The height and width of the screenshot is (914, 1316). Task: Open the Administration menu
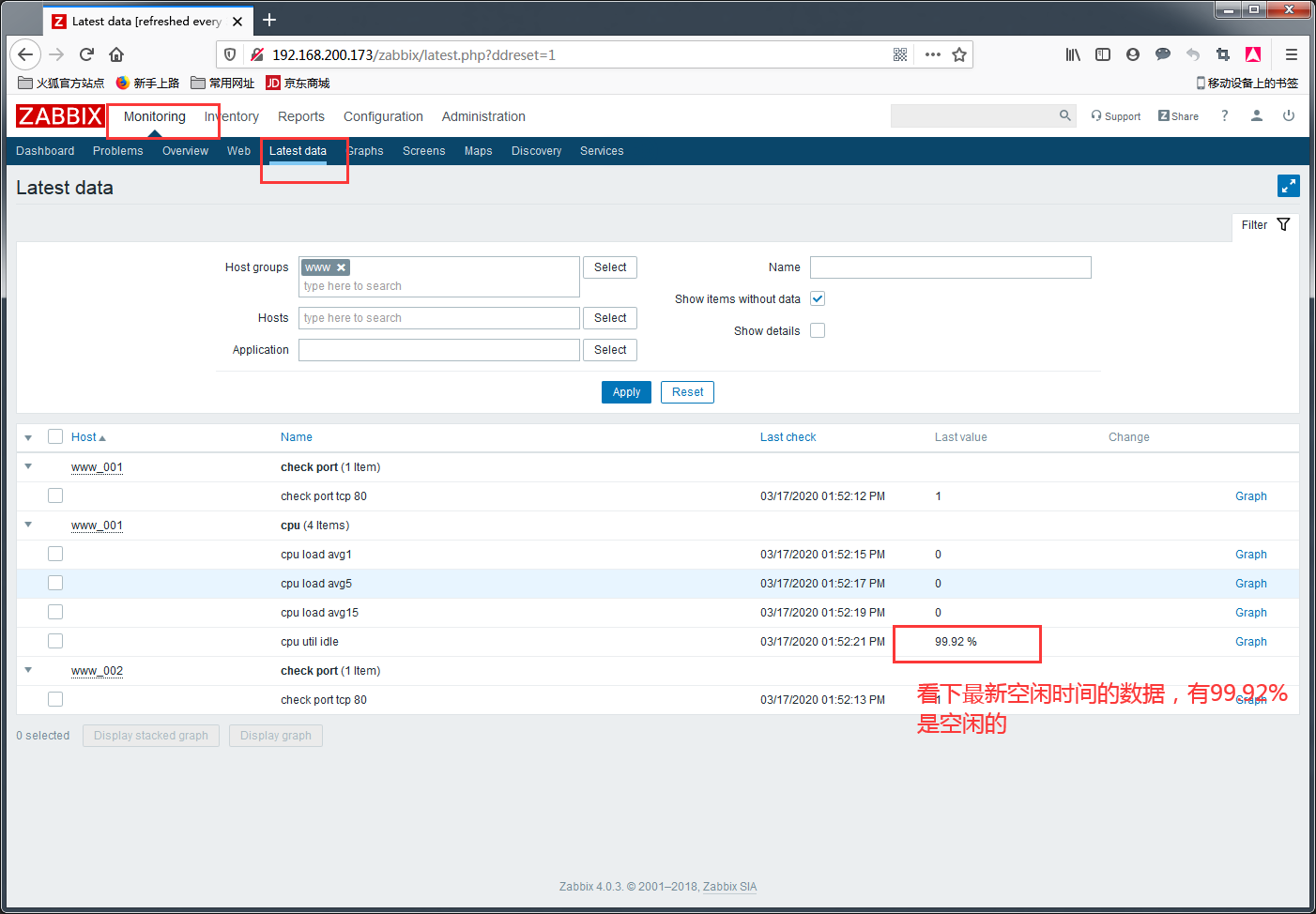[483, 116]
